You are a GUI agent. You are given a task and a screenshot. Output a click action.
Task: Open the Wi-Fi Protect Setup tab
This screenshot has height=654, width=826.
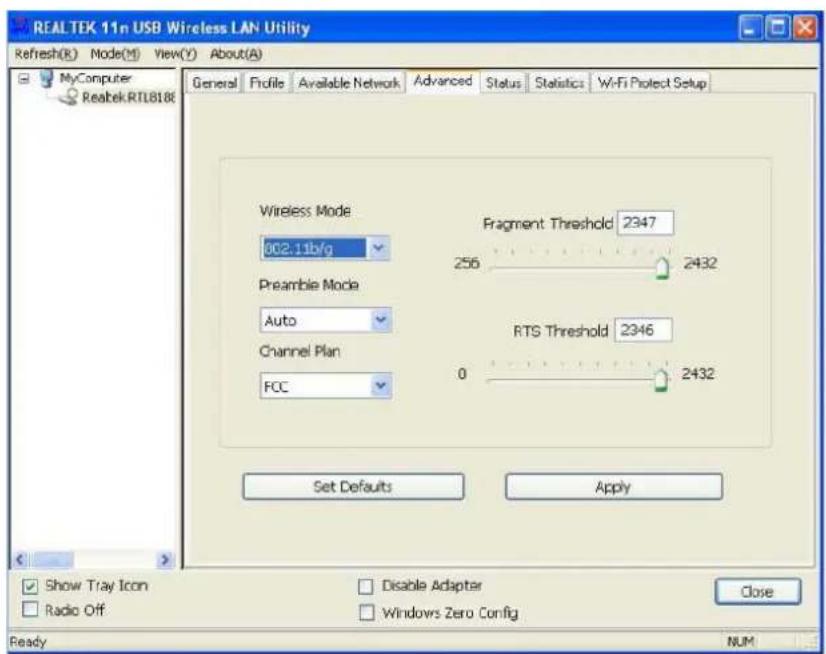pyautogui.click(x=651, y=83)
